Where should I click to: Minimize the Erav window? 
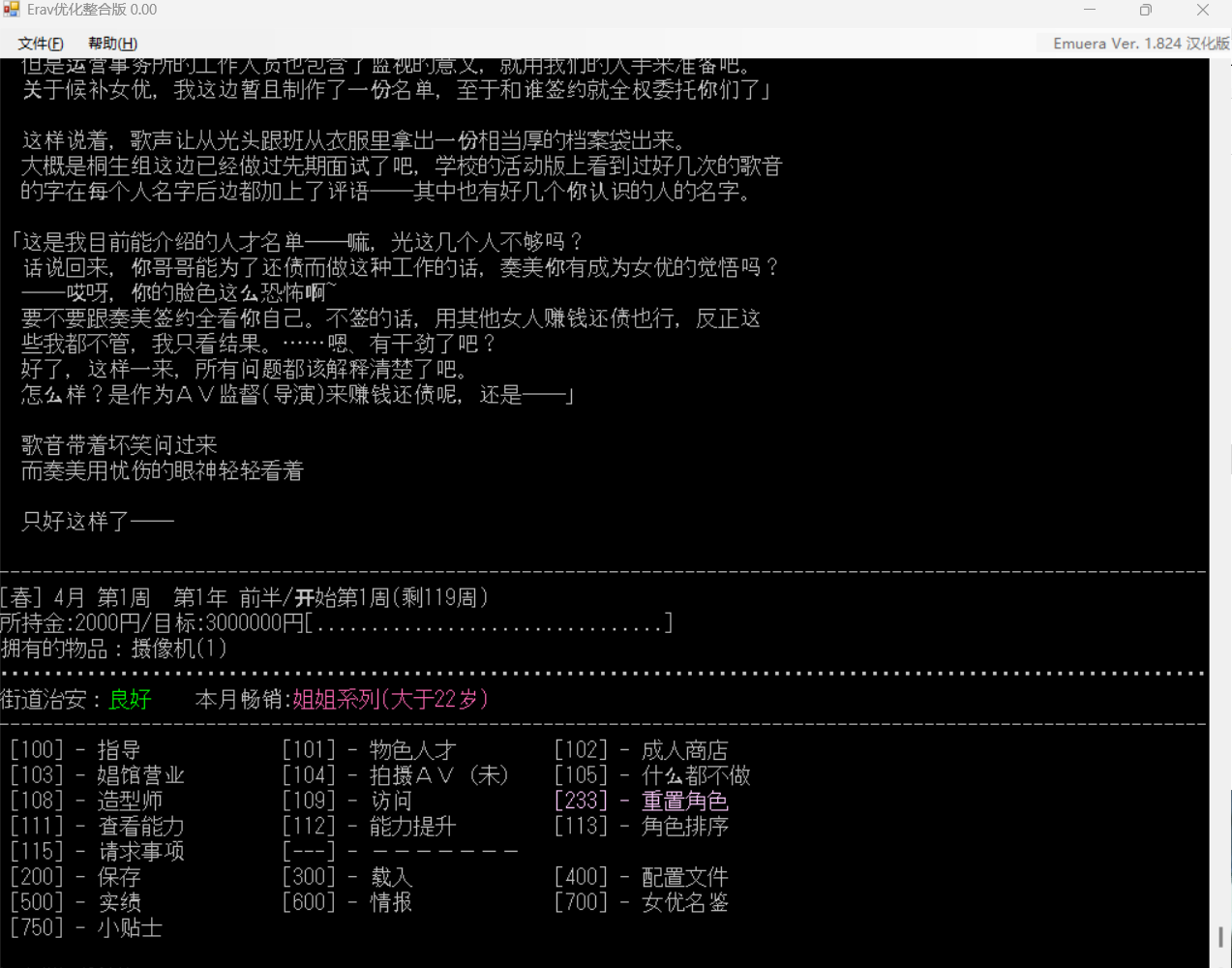[x=1090, y=10]
